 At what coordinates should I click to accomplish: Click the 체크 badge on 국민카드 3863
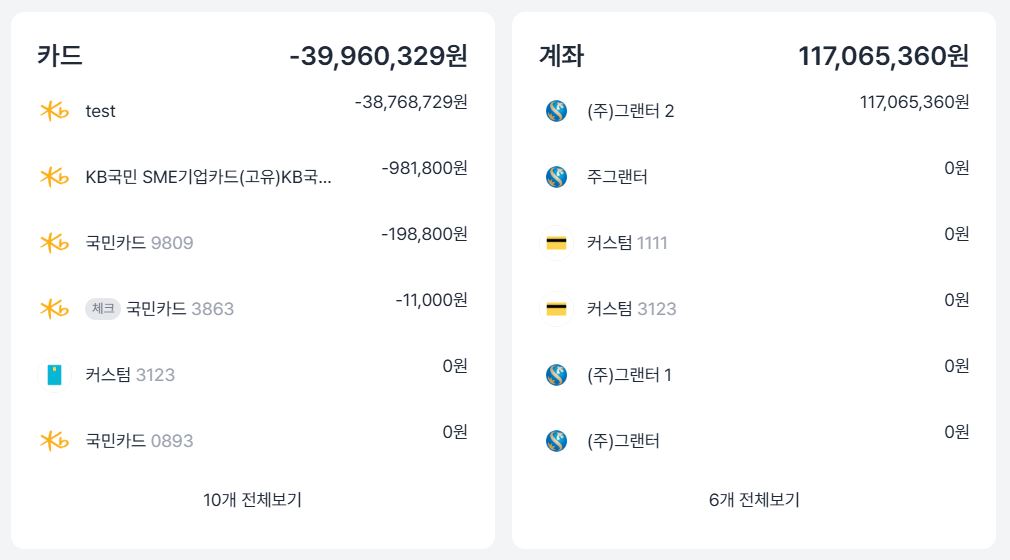[102, 309]
